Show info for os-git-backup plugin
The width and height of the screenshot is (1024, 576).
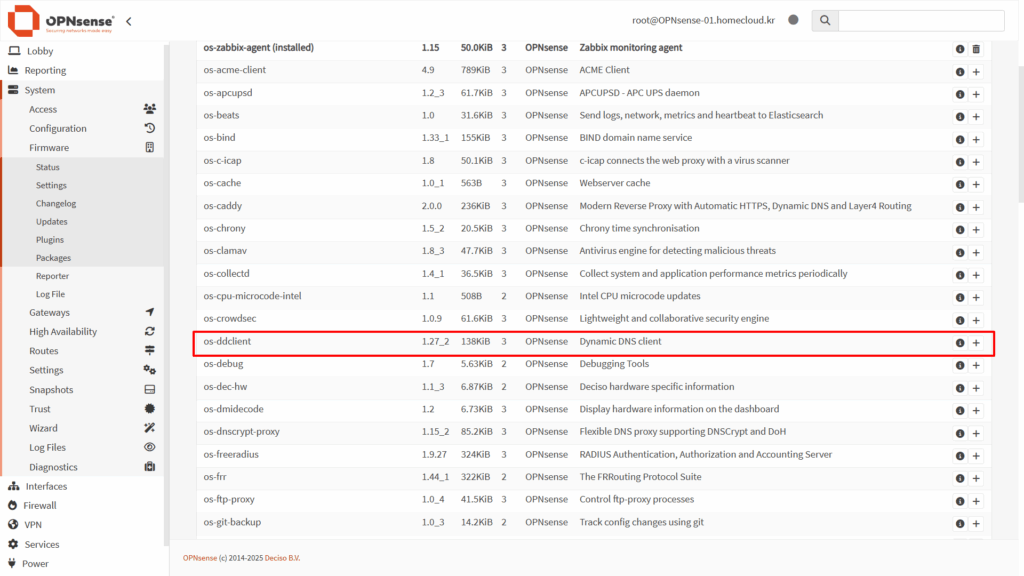click(960, 523)
